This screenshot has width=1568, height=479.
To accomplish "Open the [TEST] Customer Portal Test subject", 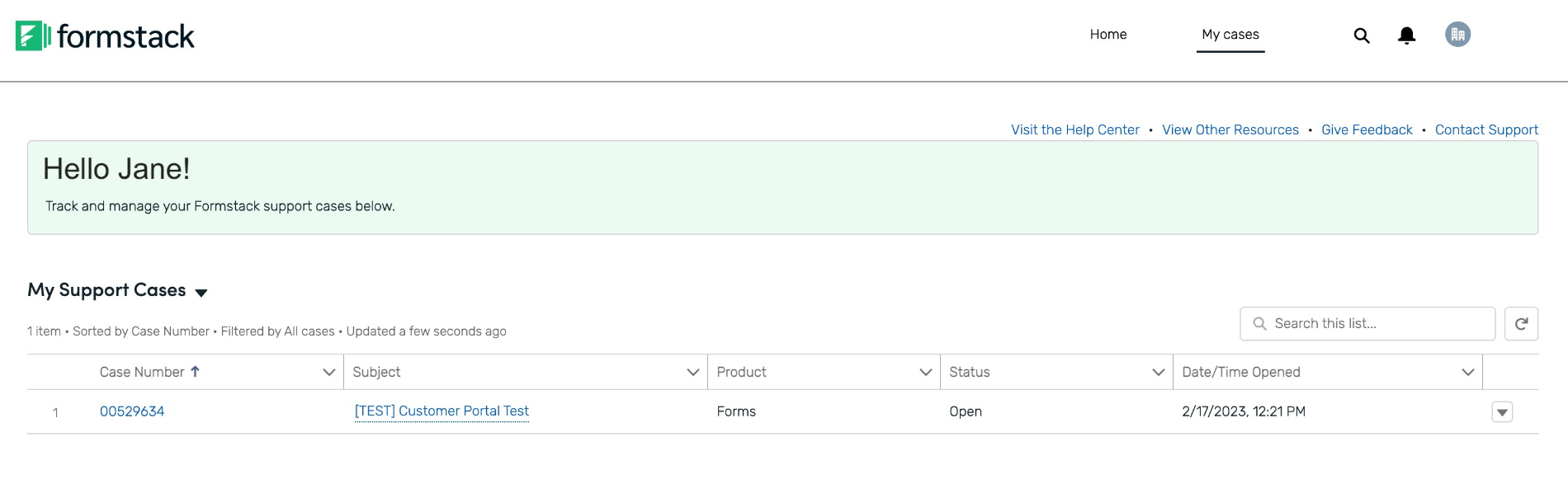I will [x=442, y=411].
